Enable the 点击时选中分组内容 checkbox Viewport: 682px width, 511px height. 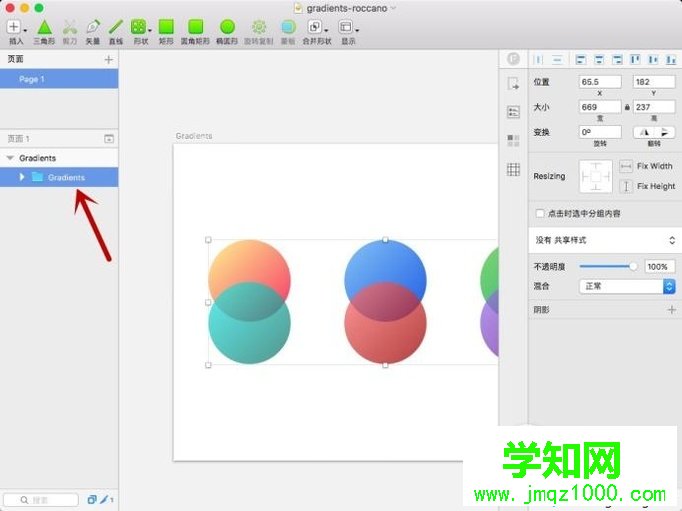coord(540,214)
